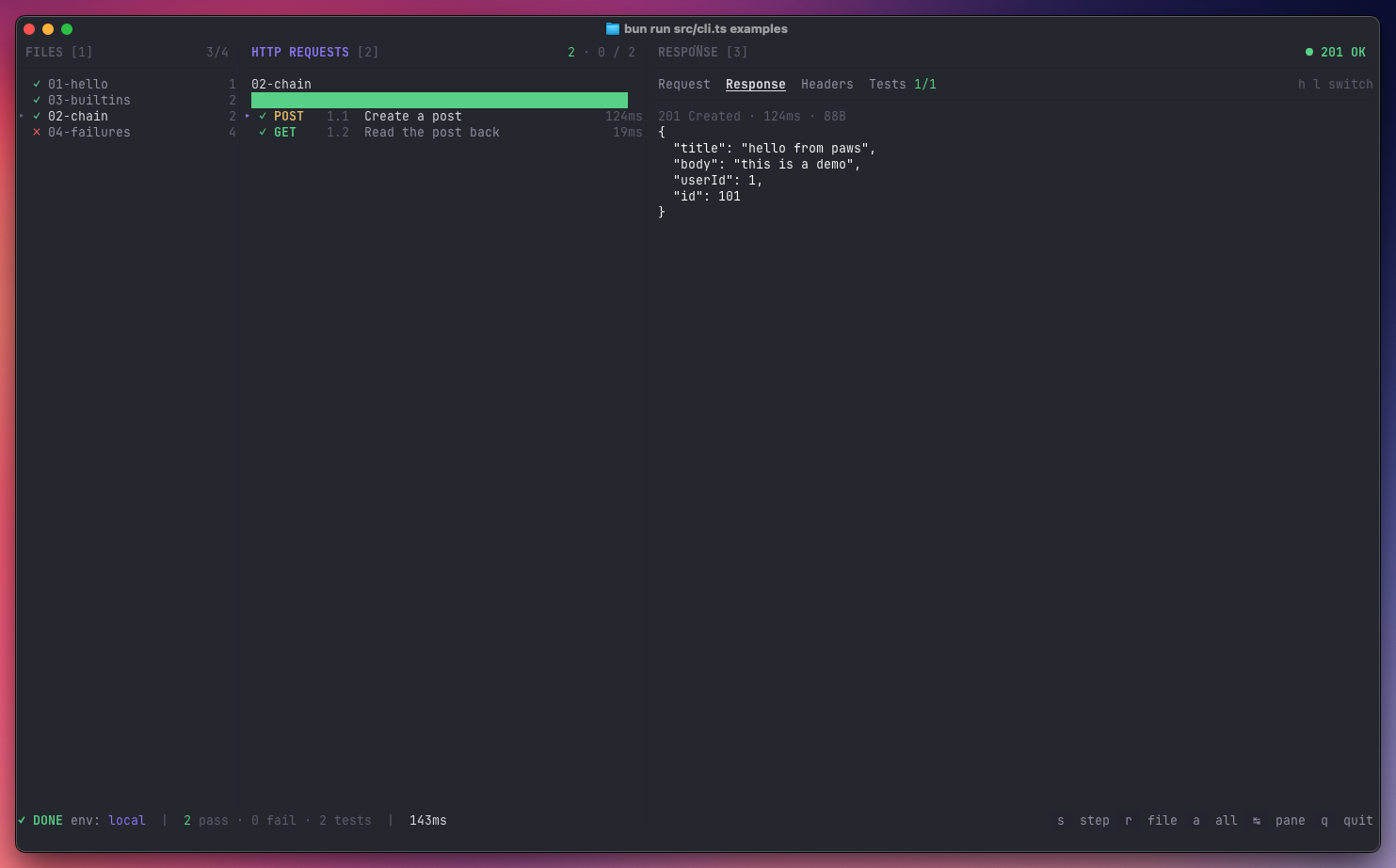This screenshot has height=868, width=1396.
Task: Click the selection arrow before POST row
Action: tap(248, 117)
